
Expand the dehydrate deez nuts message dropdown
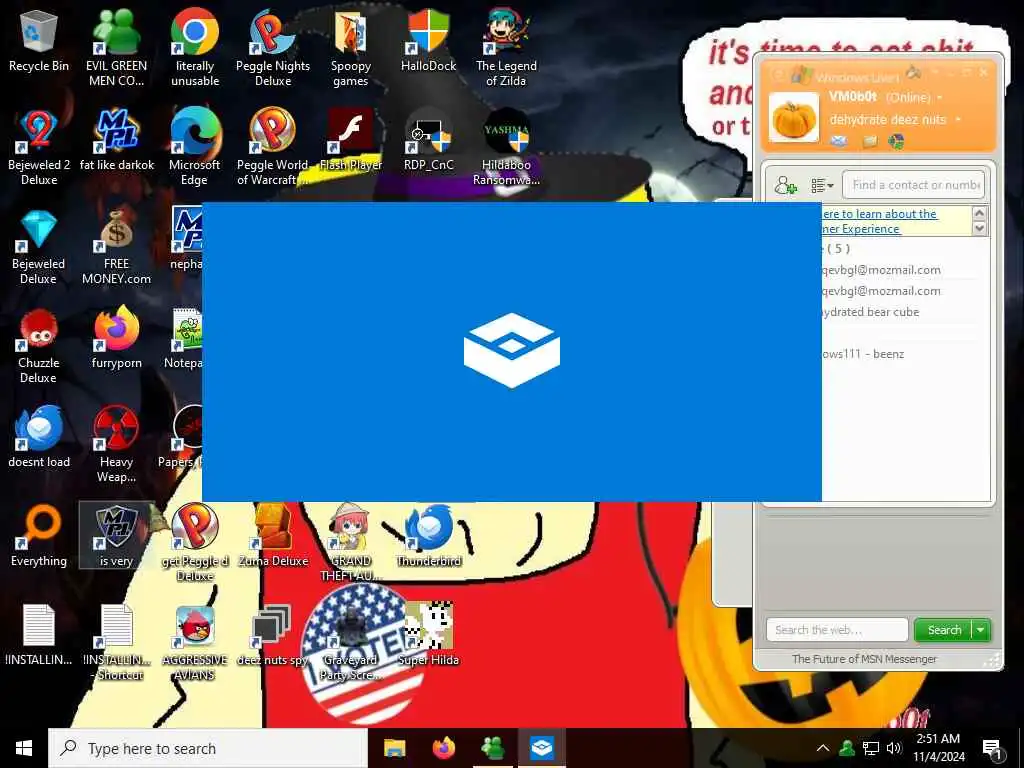(x=958, y=120)
